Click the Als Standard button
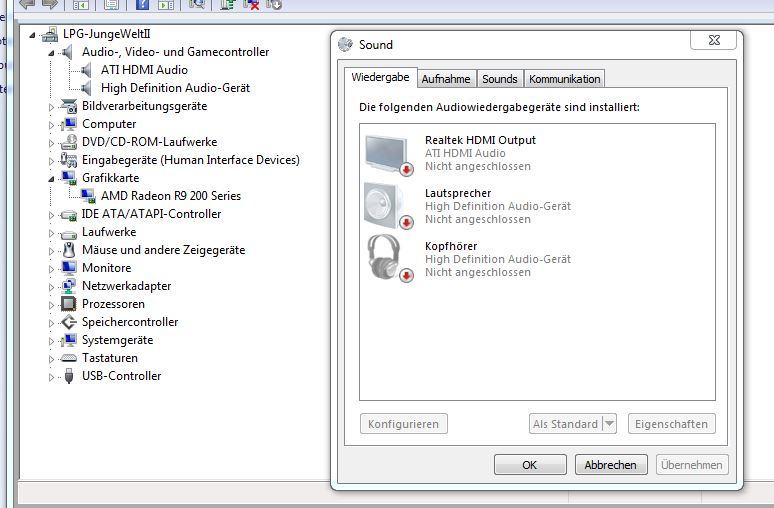The width and height of the screenshot is (774, 508). click(566, 424)
